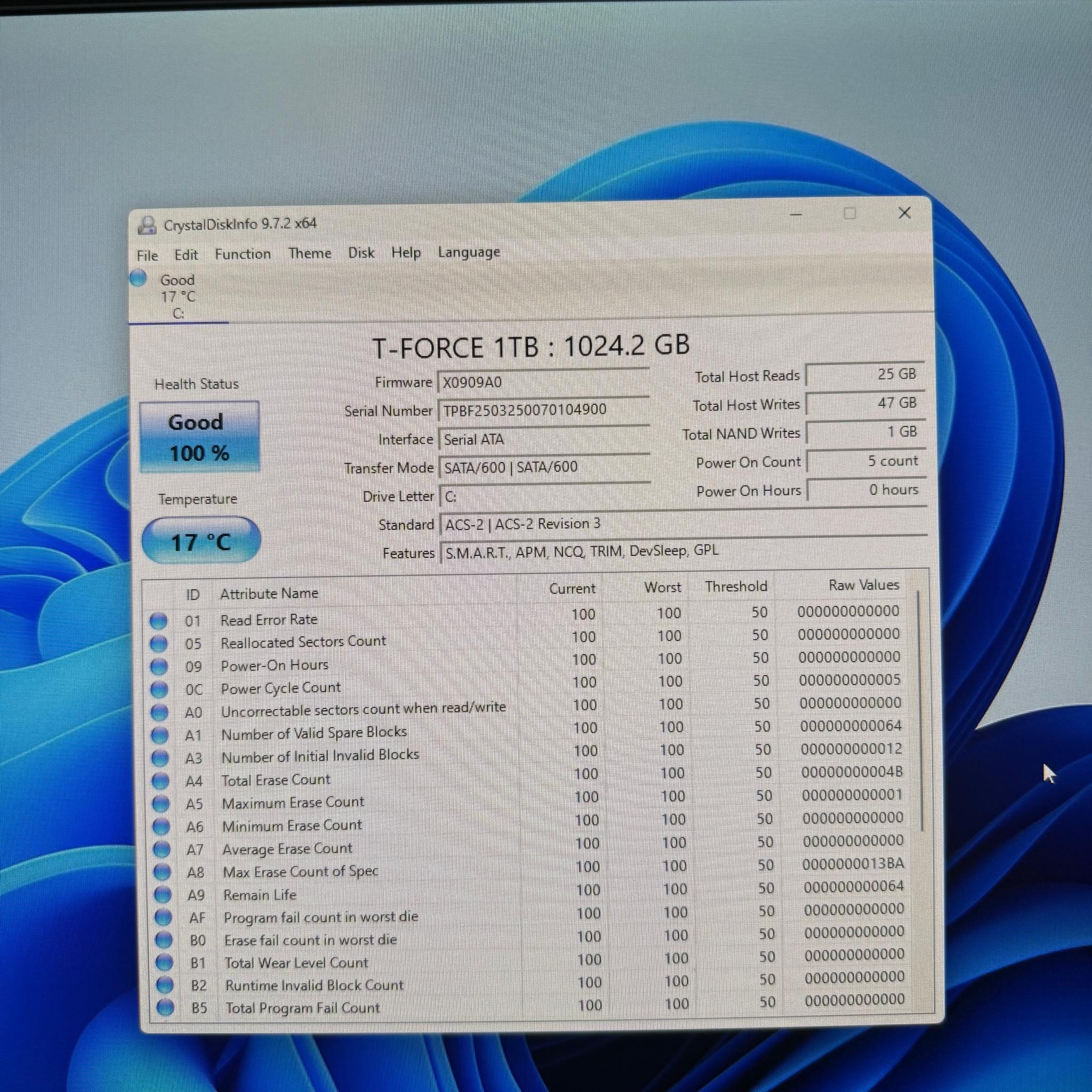Screen dimensions: 1092x1092
Task: Open the Language menu
Action: tap(469, 252)
